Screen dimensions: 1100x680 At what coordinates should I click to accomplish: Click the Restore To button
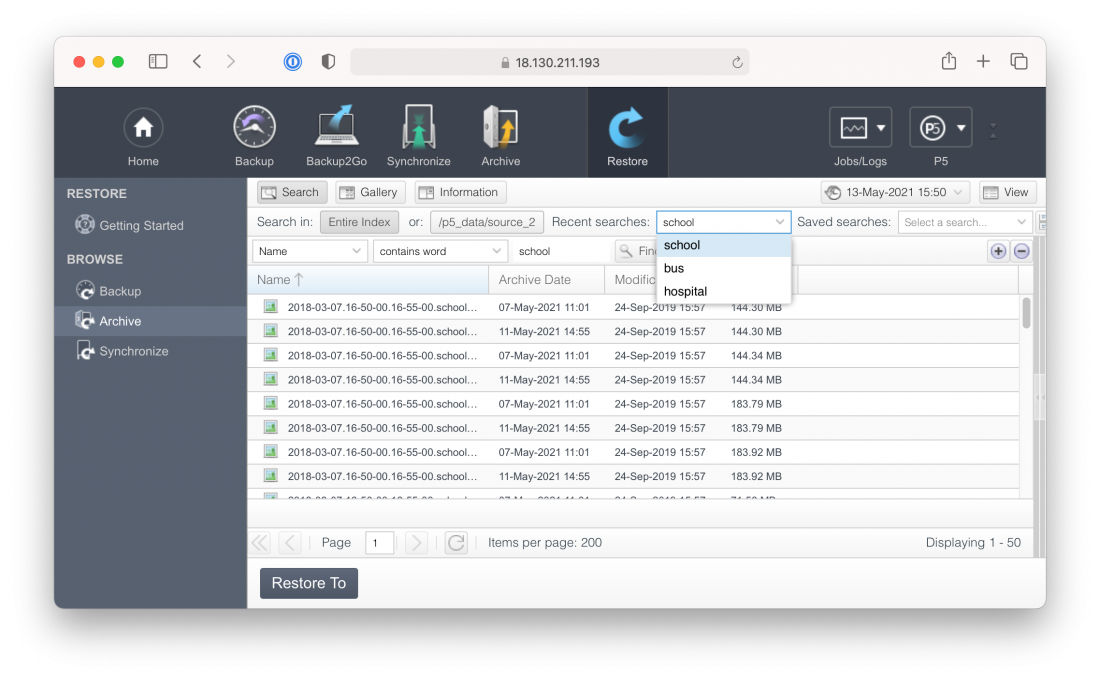[x=309, y=583]
